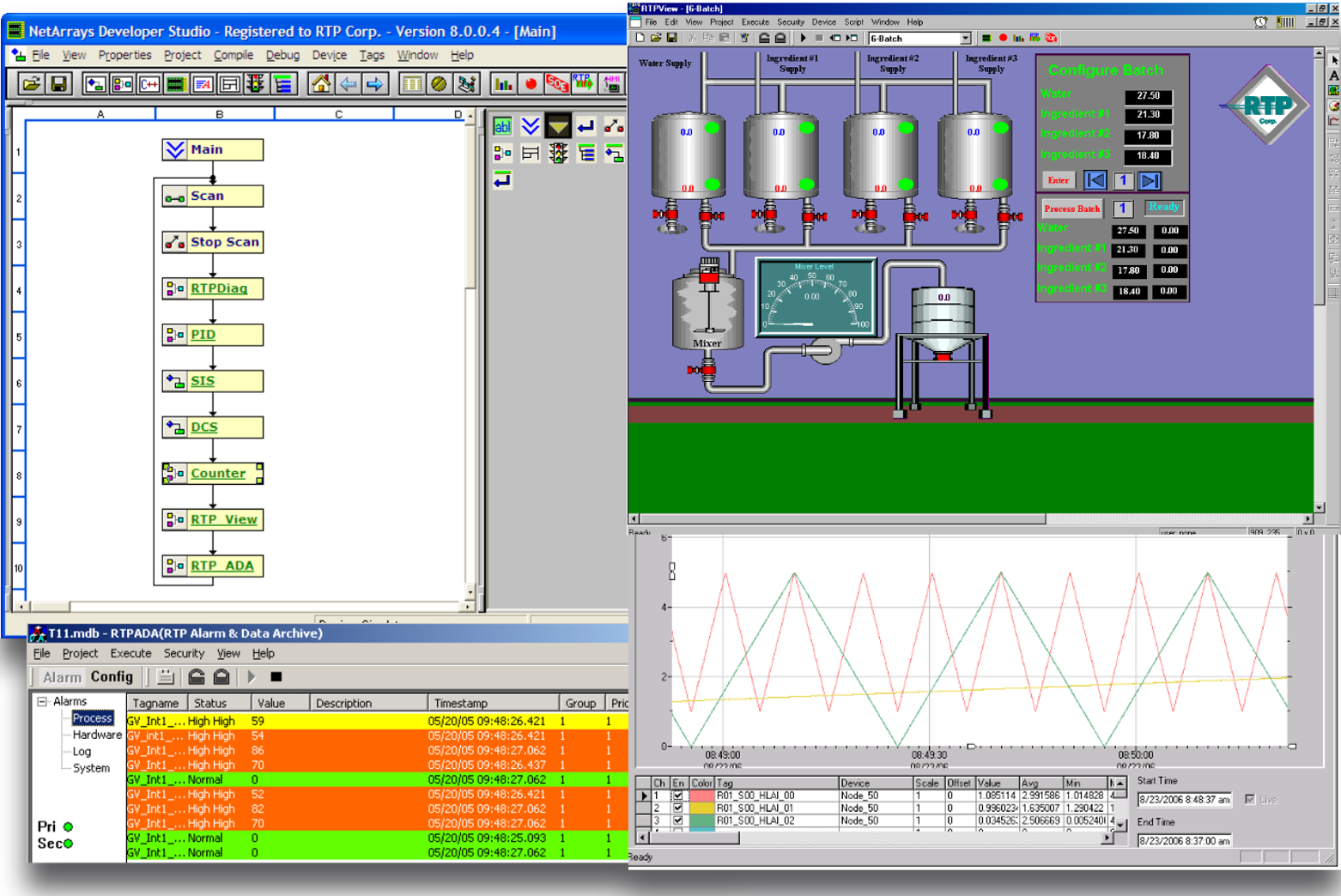This screenshot has width=1341, height=896.
Task: Click the C++ module toolbar icon
Action: pos(149,84)
